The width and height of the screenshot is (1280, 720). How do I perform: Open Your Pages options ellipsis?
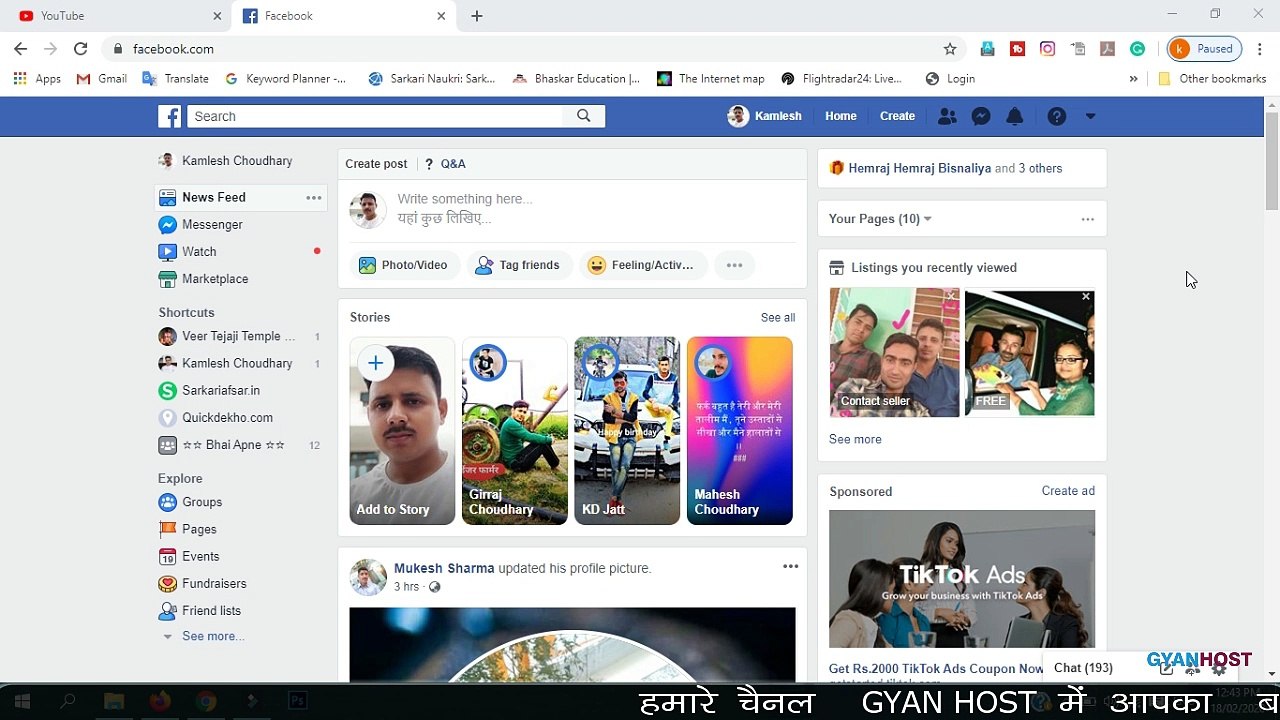(1088, 219)
